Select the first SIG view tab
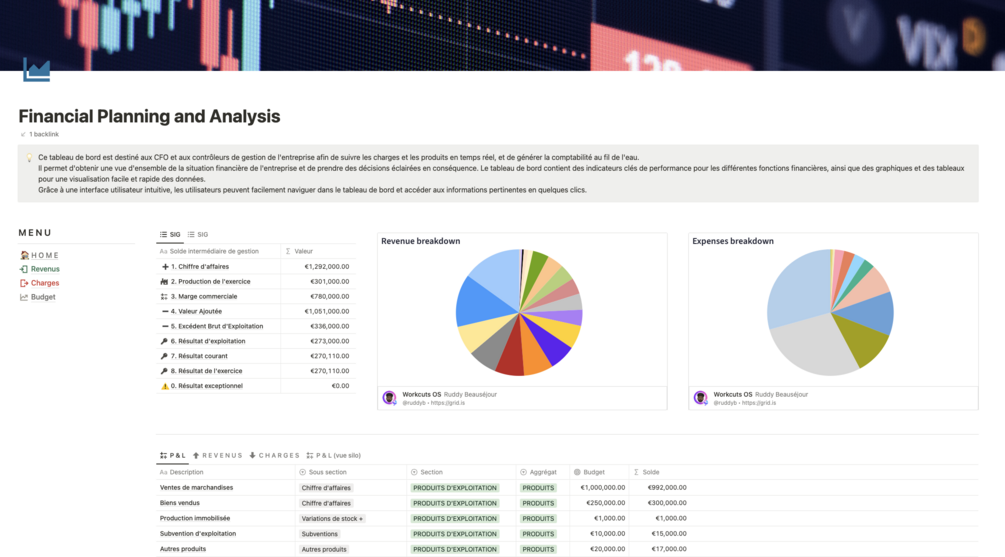 pyautogui.click(x=170, y=235)
